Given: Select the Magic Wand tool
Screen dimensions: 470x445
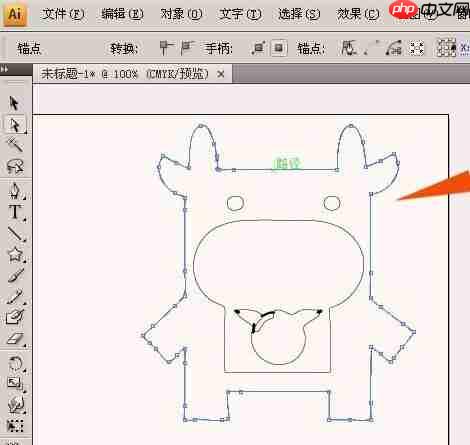Looking at the screenshot, I should (x=15, y=145).
